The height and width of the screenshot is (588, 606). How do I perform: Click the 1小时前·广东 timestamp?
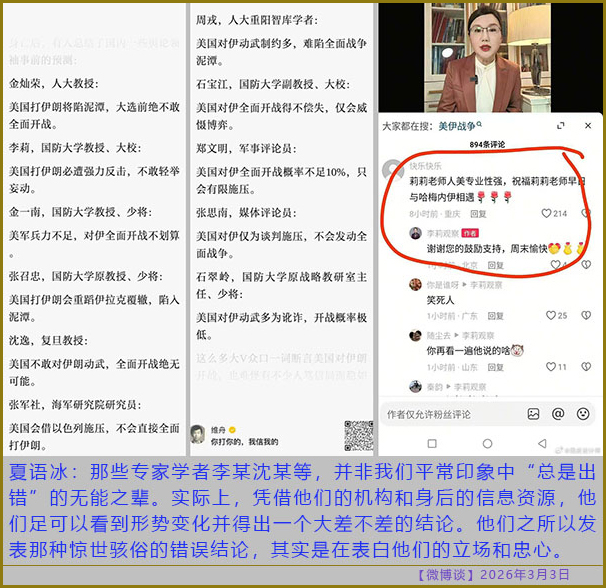(452, 316)
